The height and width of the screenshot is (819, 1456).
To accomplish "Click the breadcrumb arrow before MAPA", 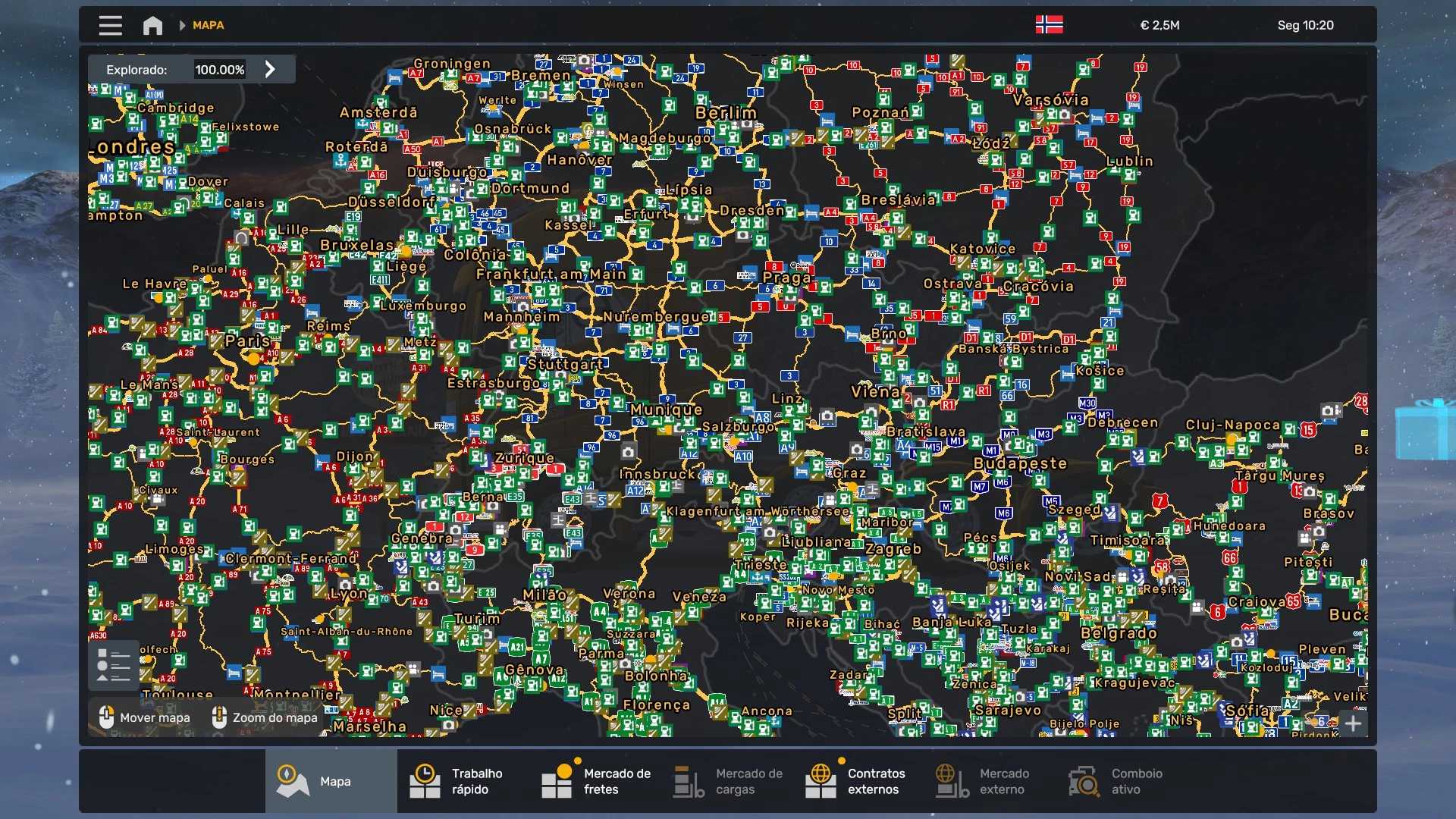I will click(182, 25).
